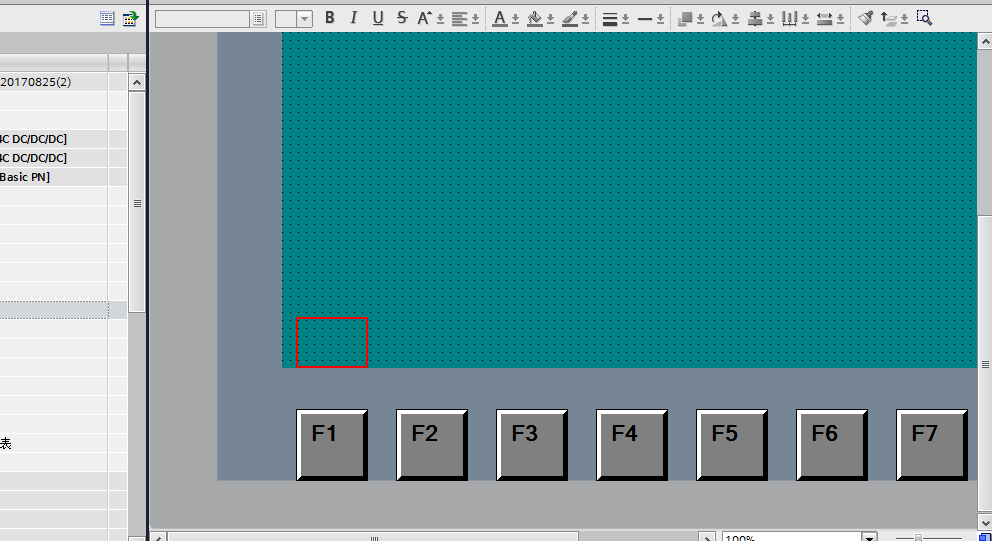Click the line style icon
992x541 pixels.
645,18
